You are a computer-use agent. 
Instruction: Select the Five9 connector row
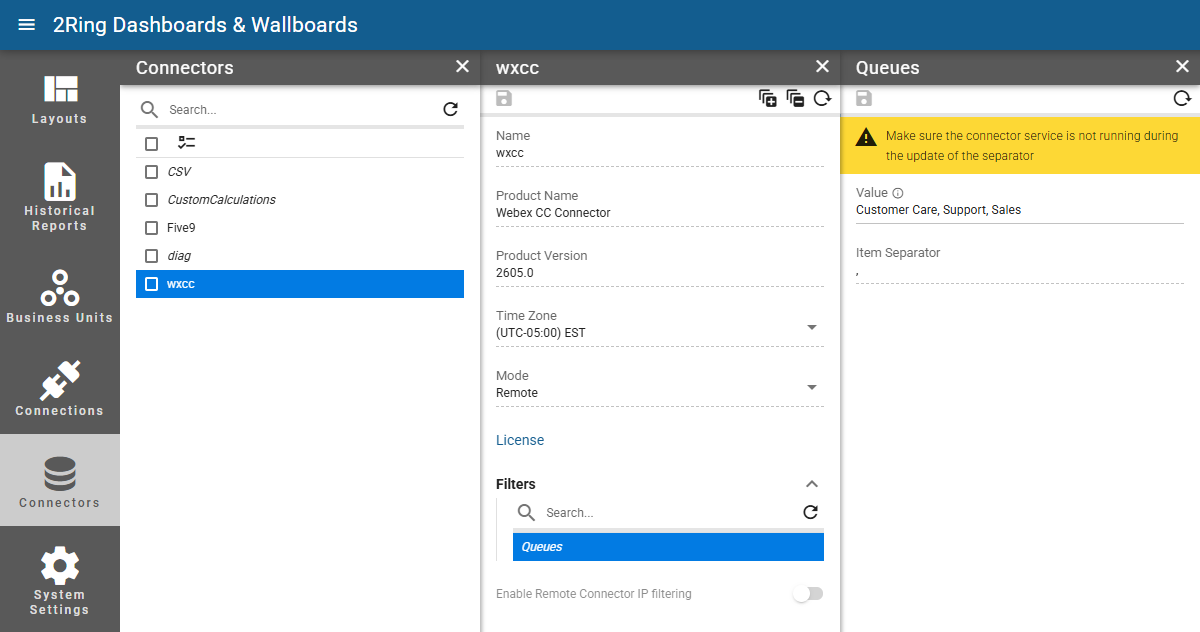pyautogui.click(x=300, y=228)
